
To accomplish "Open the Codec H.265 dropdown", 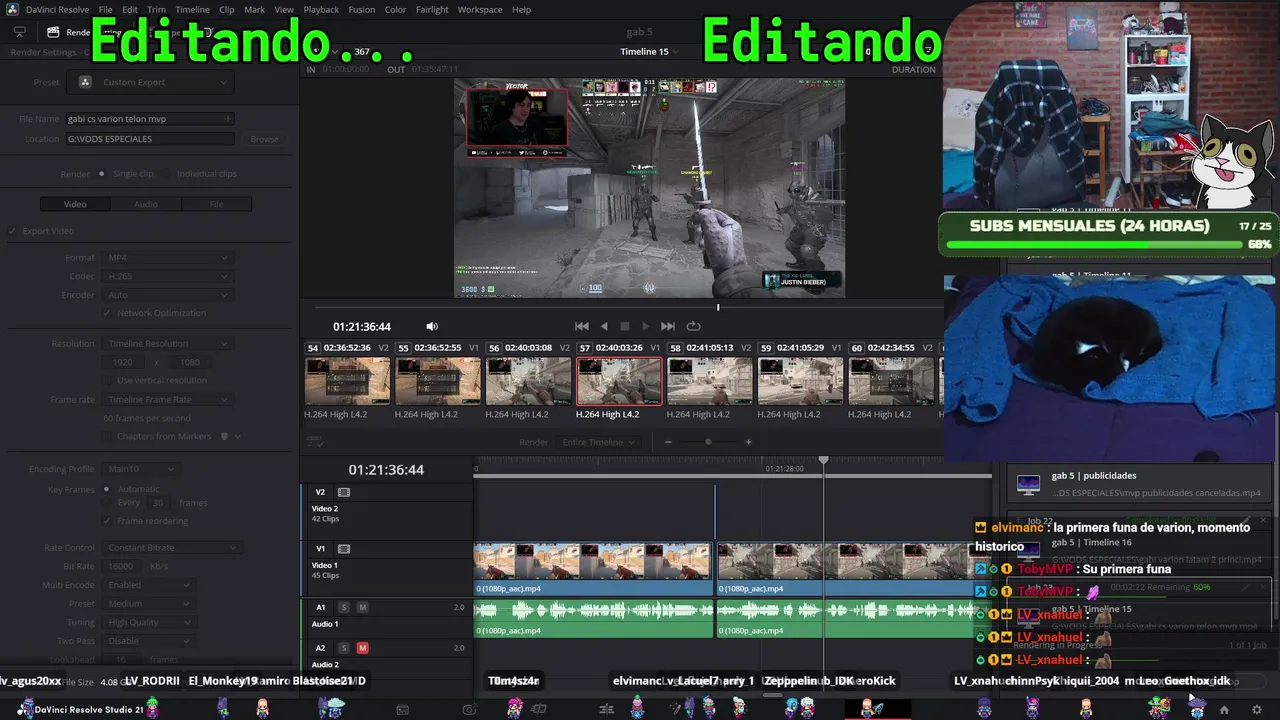I will (167, 276).
